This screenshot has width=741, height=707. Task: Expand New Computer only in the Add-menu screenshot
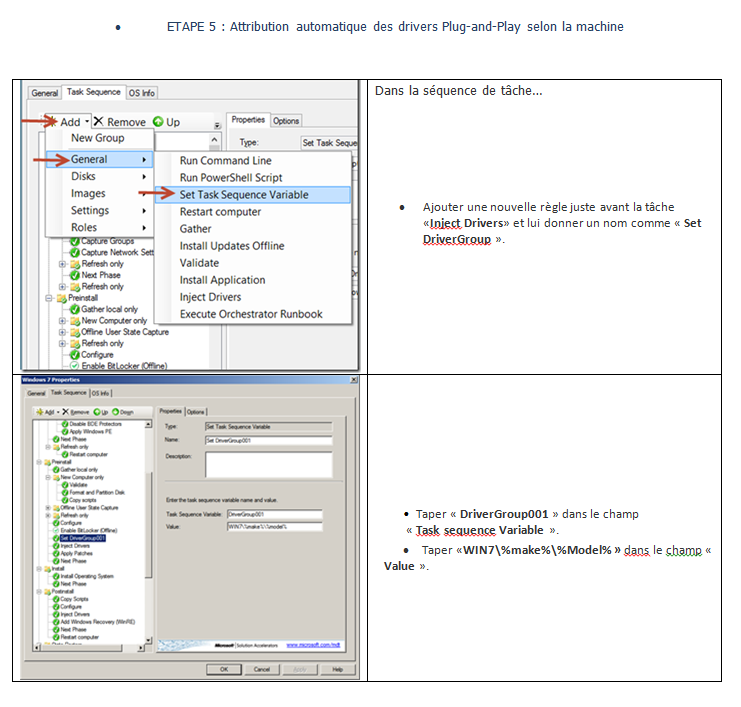tap(62, 321)
